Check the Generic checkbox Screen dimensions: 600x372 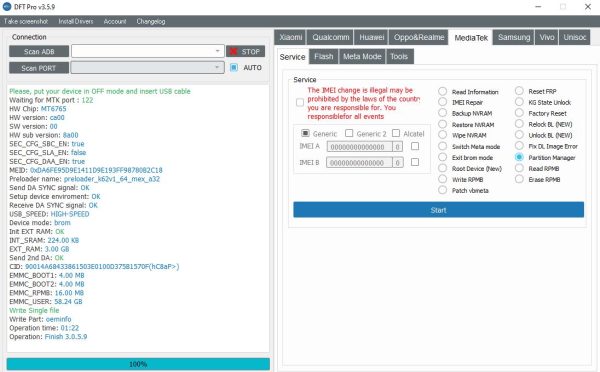[x=305, y=133]
